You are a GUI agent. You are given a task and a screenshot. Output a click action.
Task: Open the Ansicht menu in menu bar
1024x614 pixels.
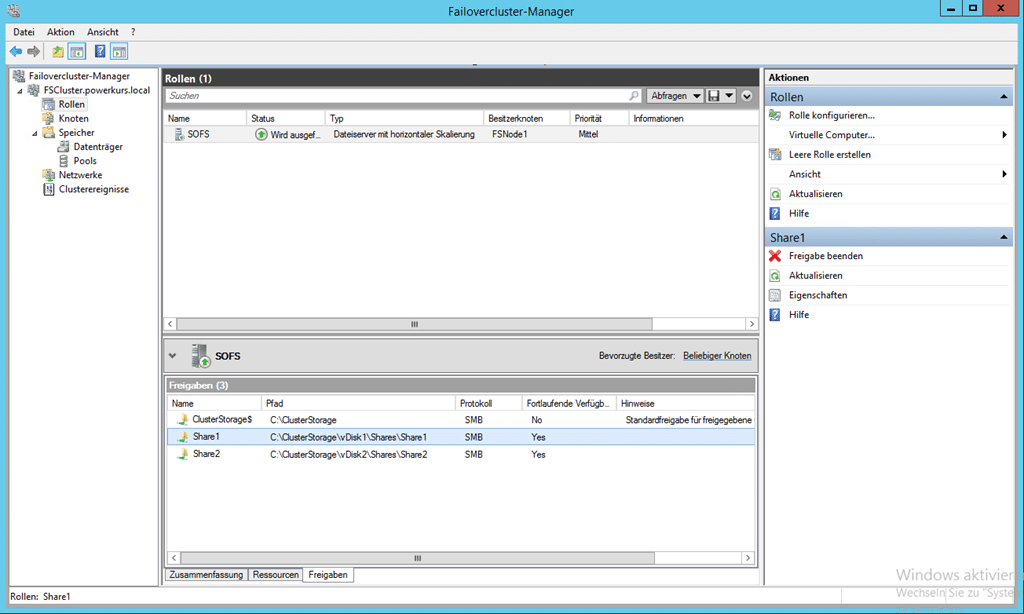click(x=103, y=32)
